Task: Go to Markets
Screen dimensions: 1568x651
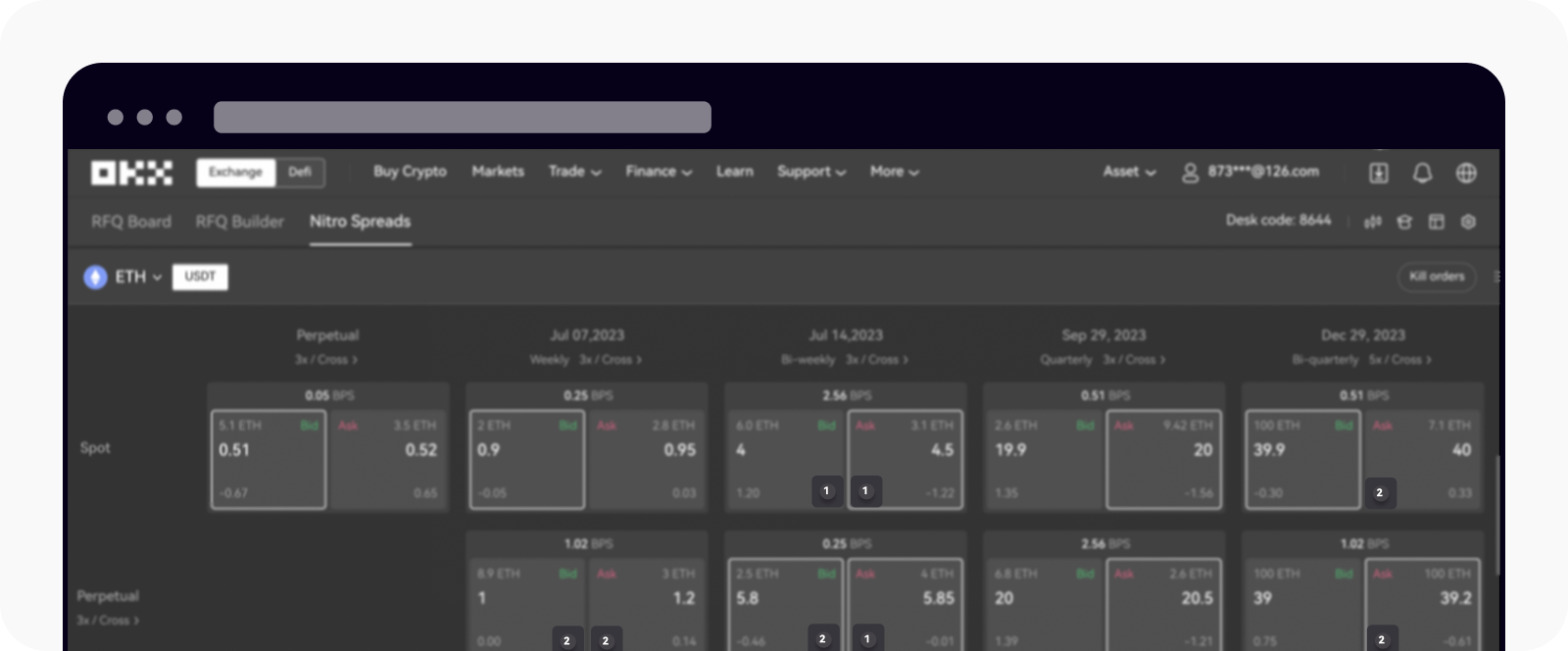Action: click(498, 172)
